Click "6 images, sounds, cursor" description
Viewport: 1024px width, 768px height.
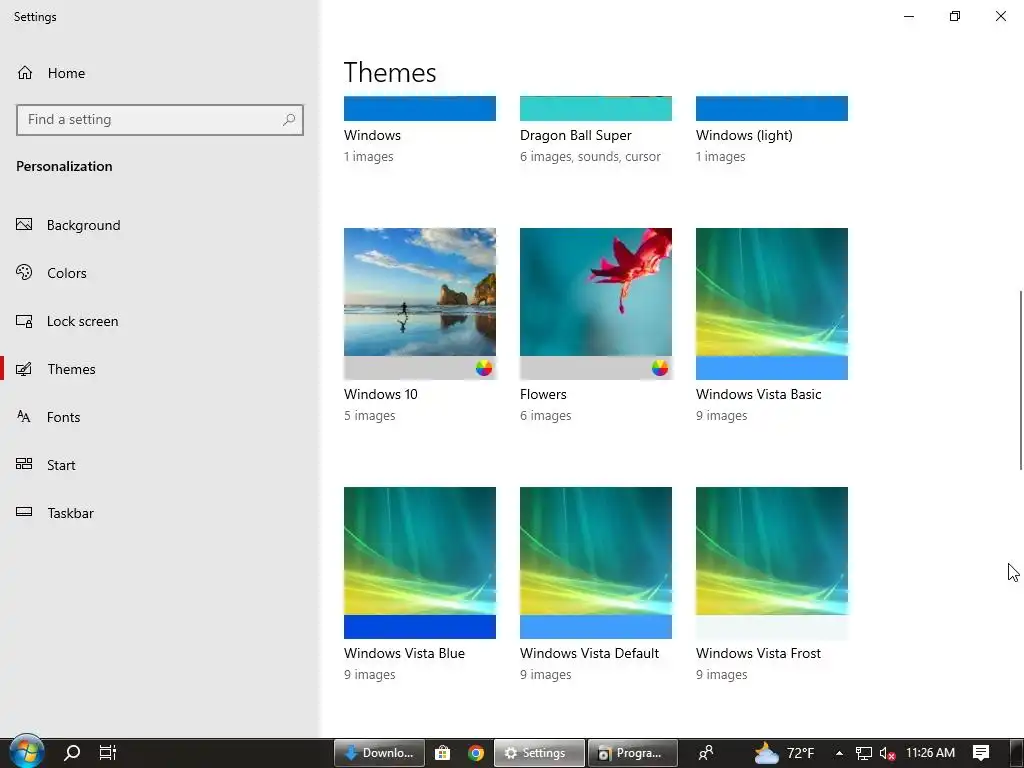point(590,157)
